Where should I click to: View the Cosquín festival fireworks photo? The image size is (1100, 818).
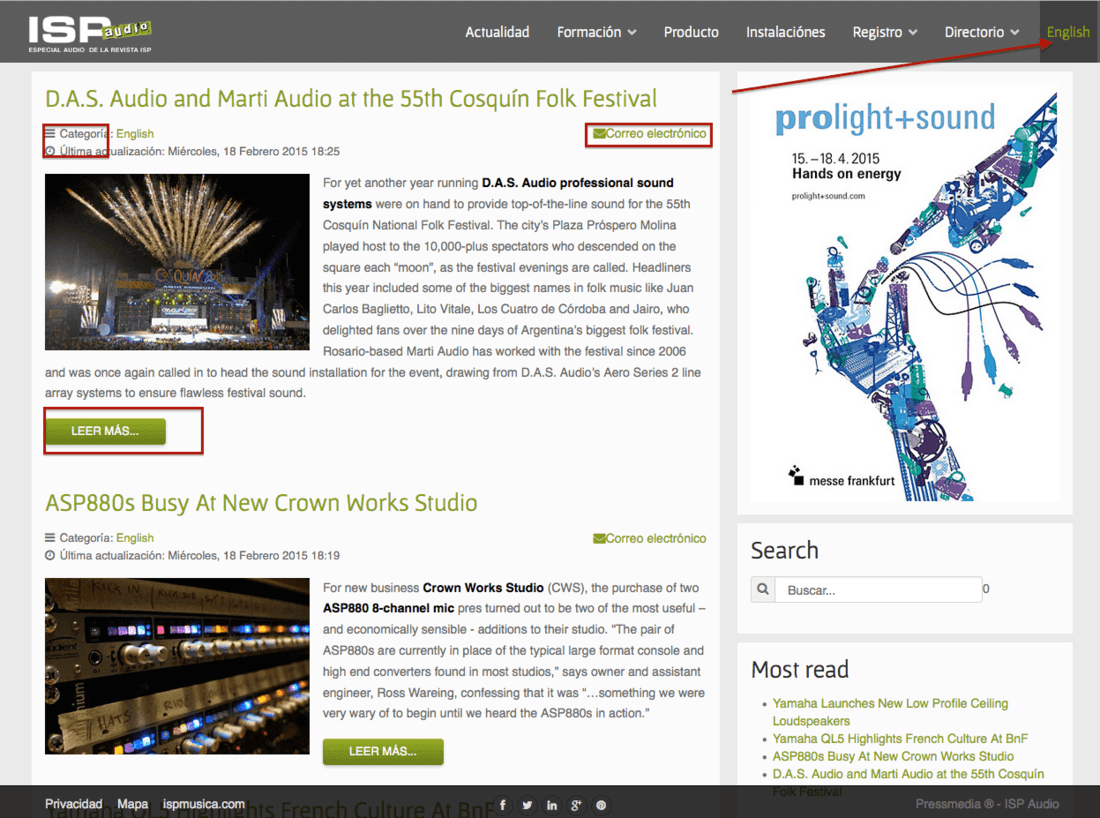click(x=177, y=262)
